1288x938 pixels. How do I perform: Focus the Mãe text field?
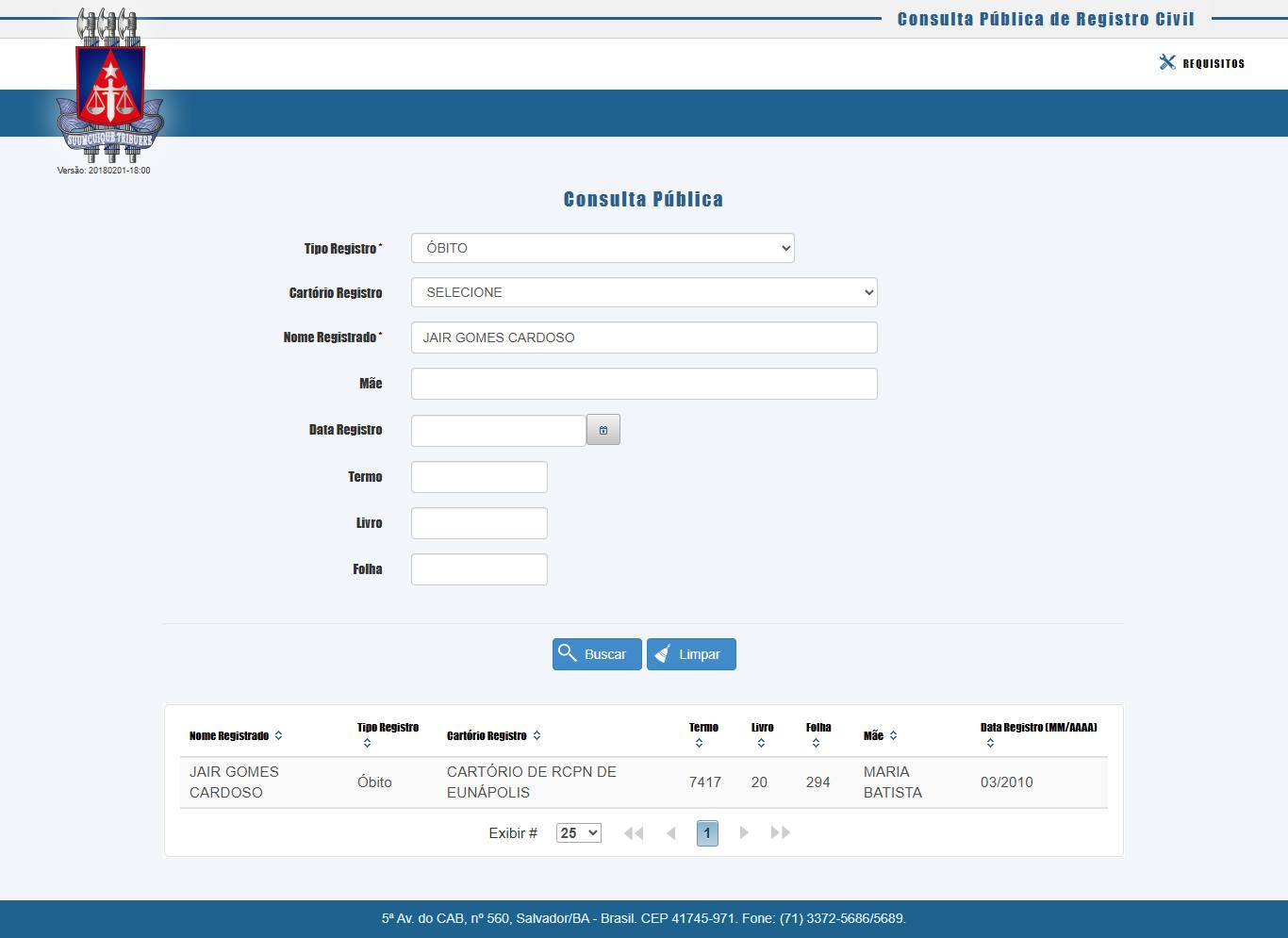pos(644,384)
